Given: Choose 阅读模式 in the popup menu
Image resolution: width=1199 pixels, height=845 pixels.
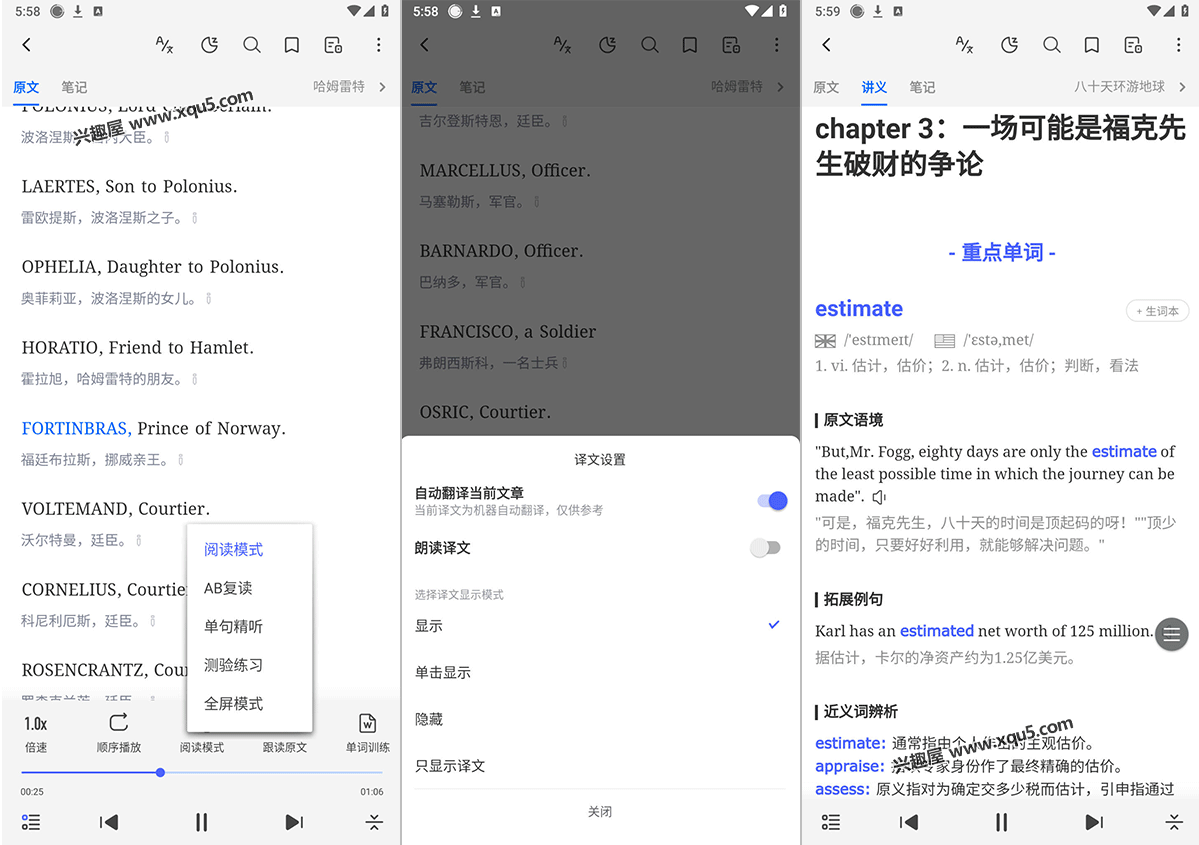Looking at the screenshot, I should click(x=233, y=550).
